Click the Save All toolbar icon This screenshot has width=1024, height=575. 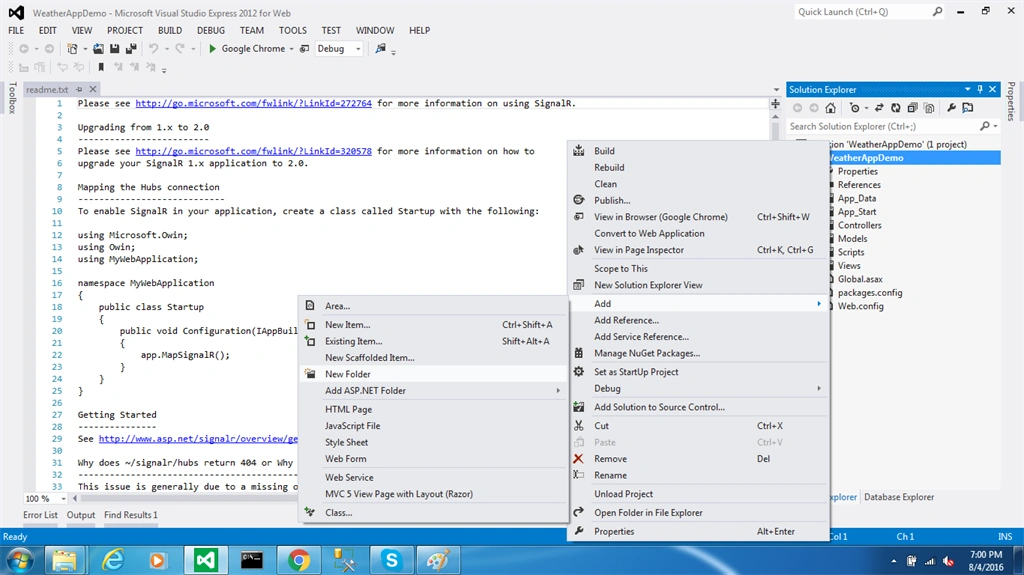click(x=131, y=48)
